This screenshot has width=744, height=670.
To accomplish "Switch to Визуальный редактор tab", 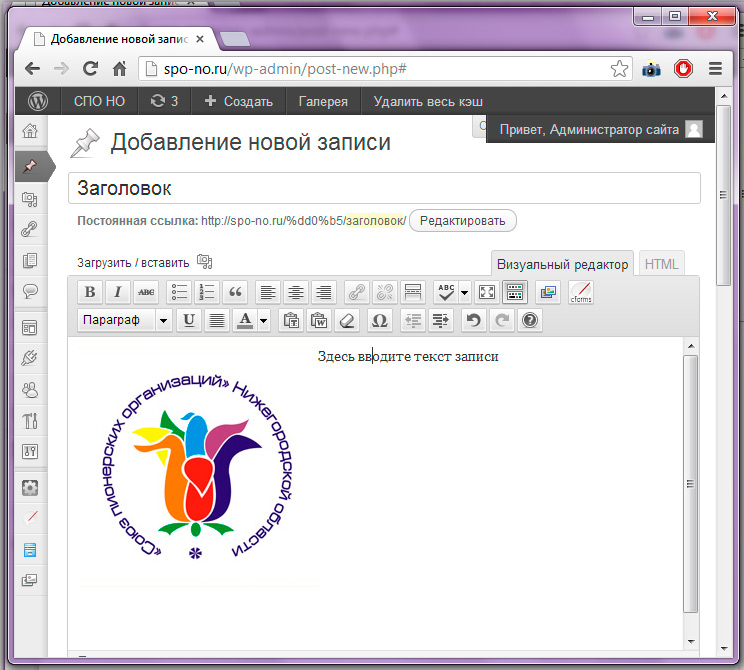I will tap(562, 264).
